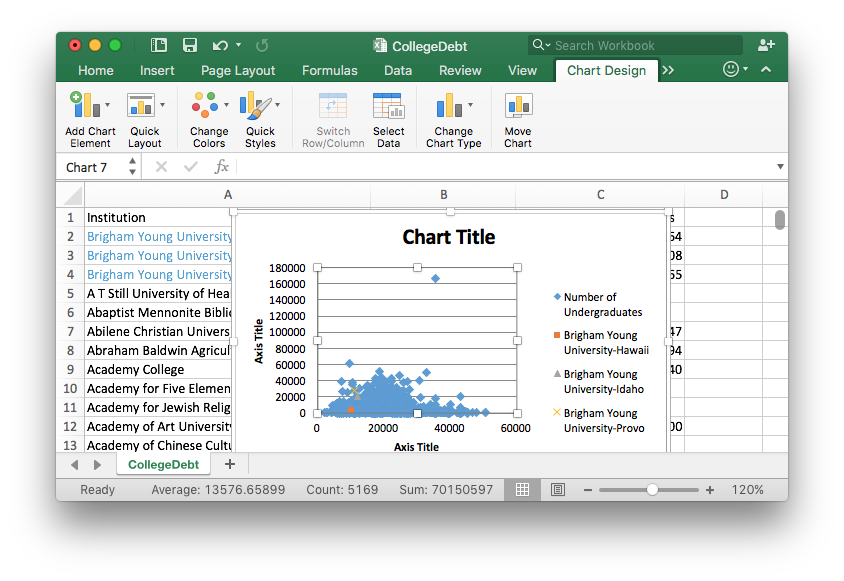
Task: Add a new sheet with plus icon
Action: (230, 464)
